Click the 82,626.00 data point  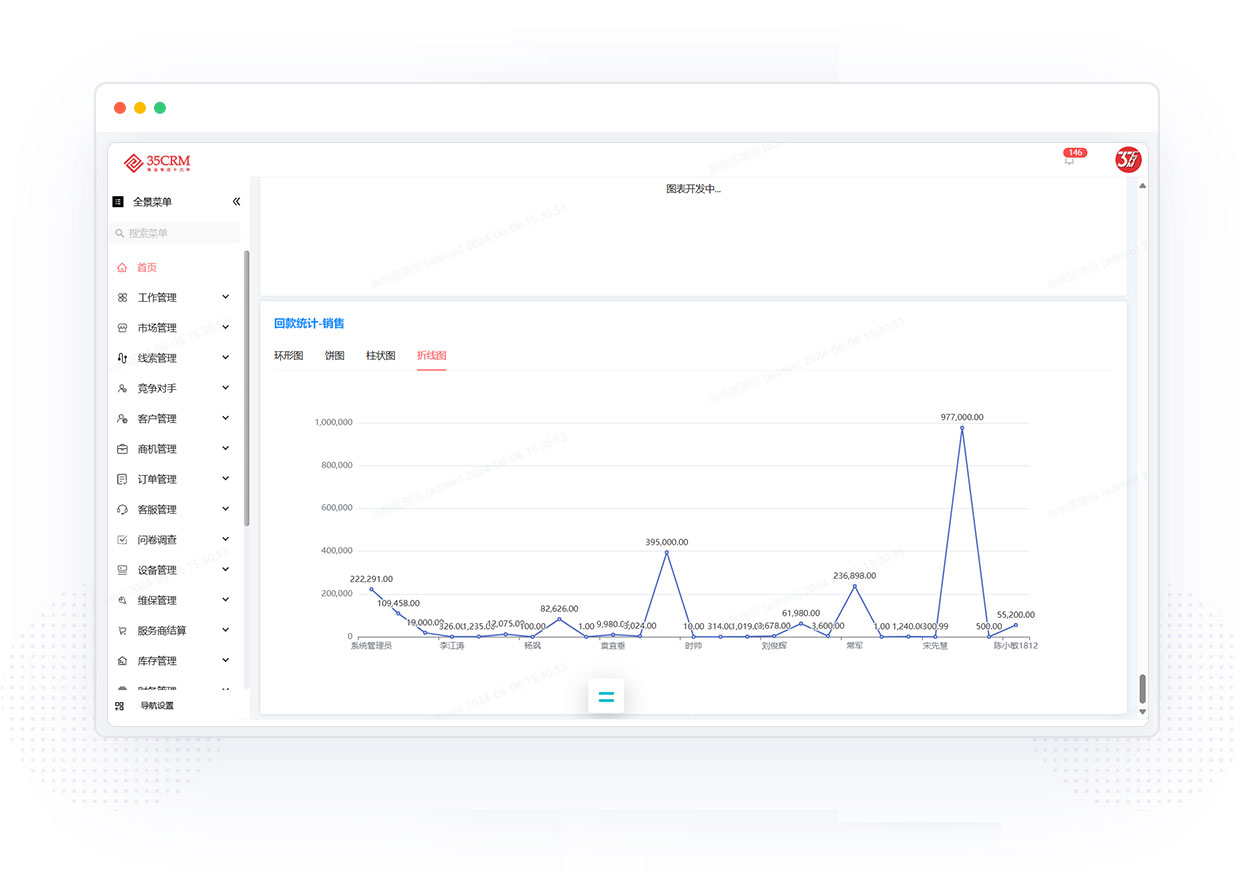pyautogui.click(x=559, y=619)
